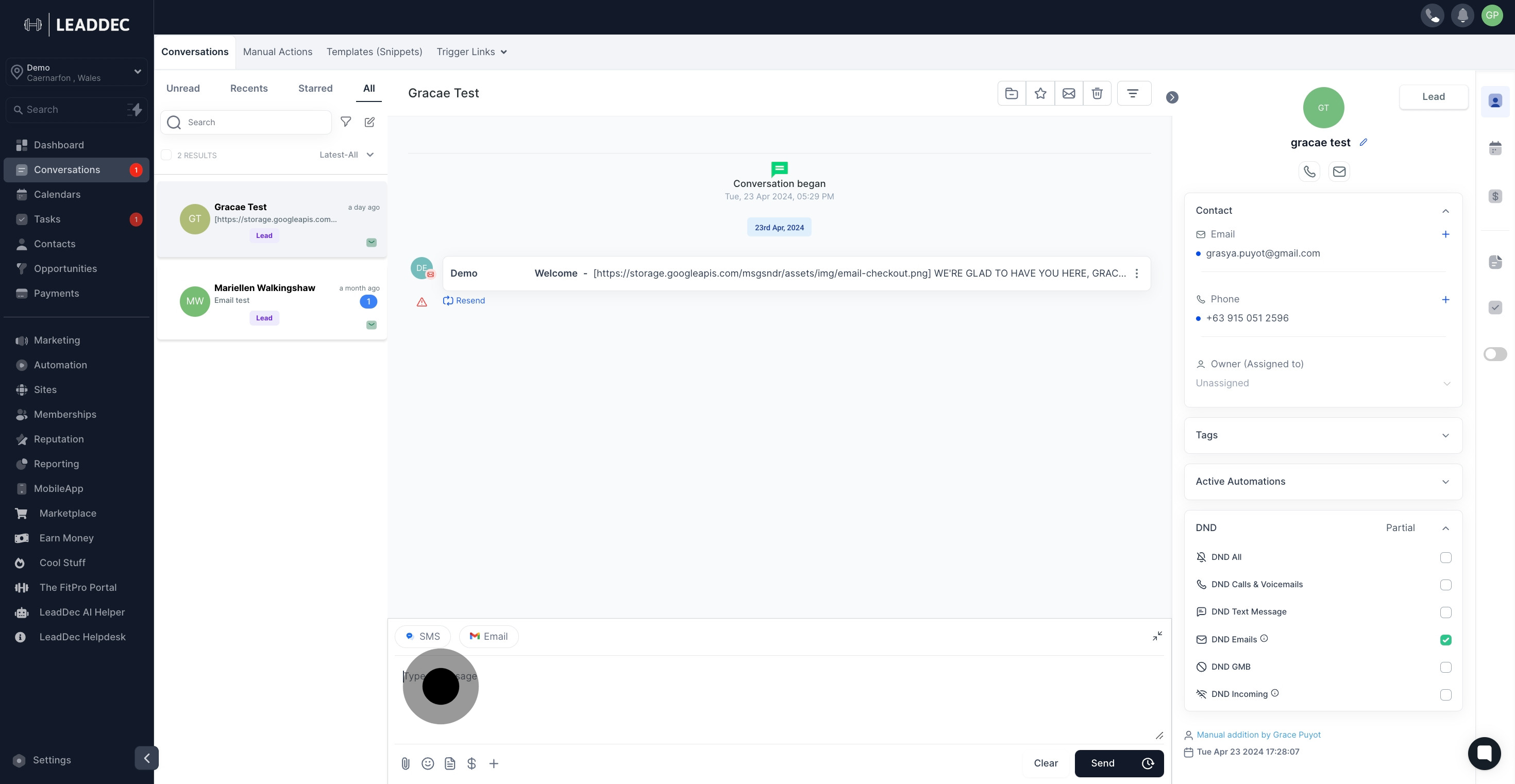1515x784 pixels.
Task: Select SMS channel tab in composer
Action: point(423,637)
